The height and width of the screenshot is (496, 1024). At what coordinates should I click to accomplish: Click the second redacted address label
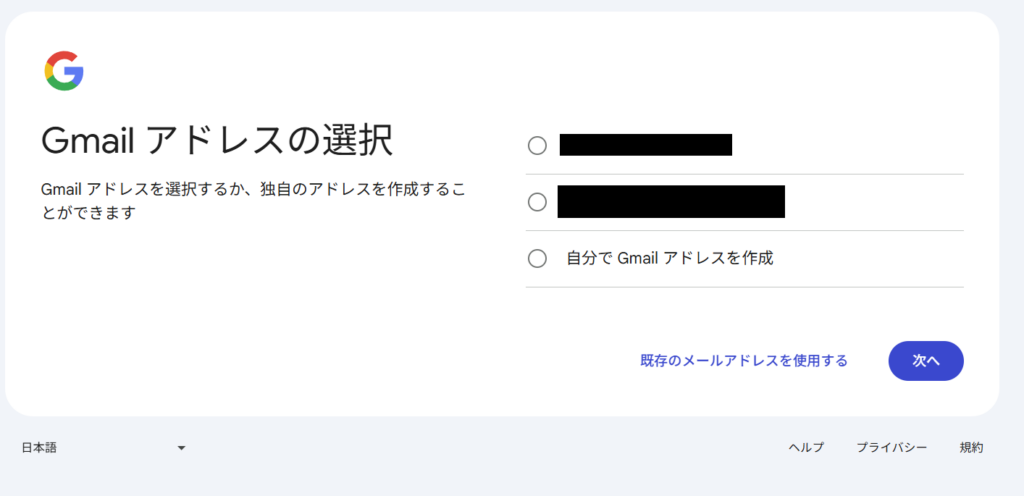tap(671, 202)
